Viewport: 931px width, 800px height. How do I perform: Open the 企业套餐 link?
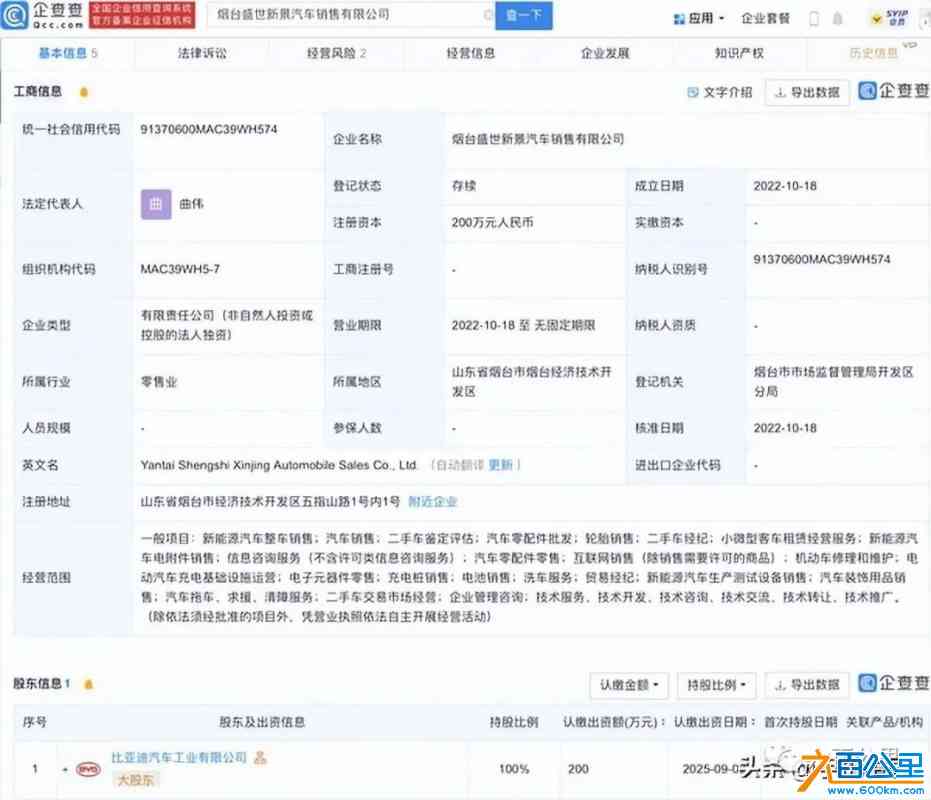coord(765,18)
